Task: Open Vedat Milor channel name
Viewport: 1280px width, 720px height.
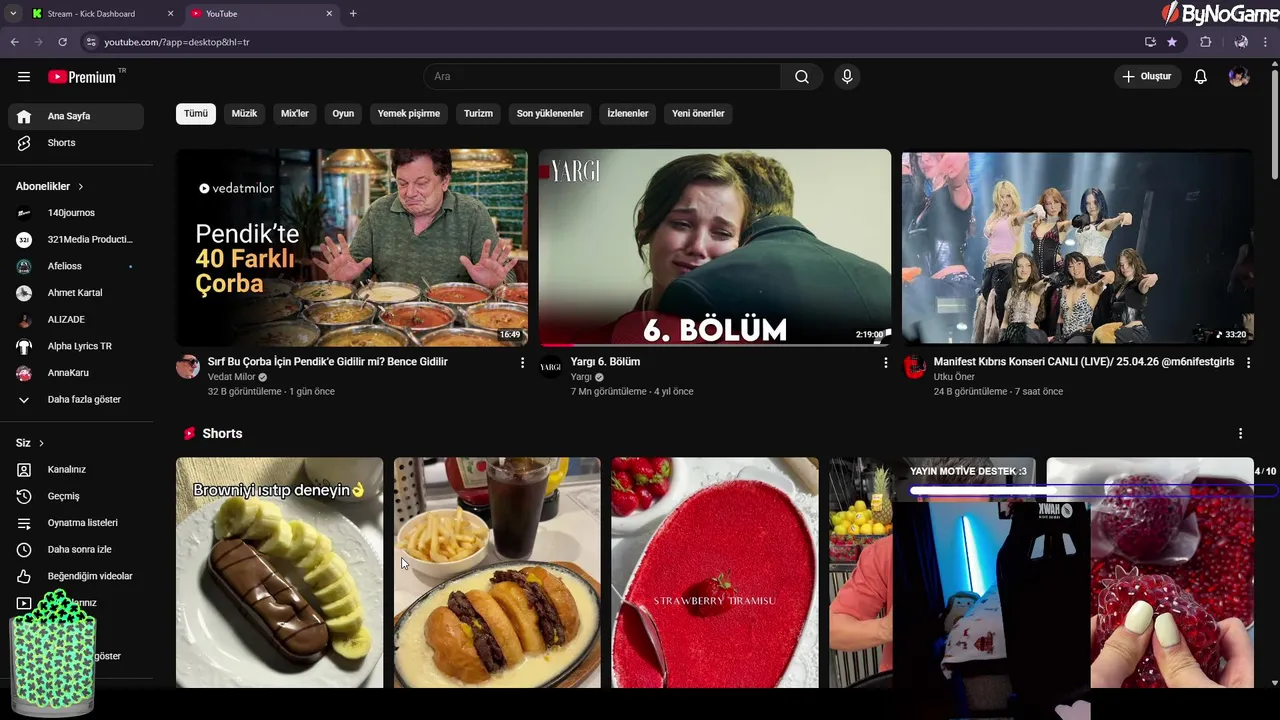Action: (x=231, y=377)
